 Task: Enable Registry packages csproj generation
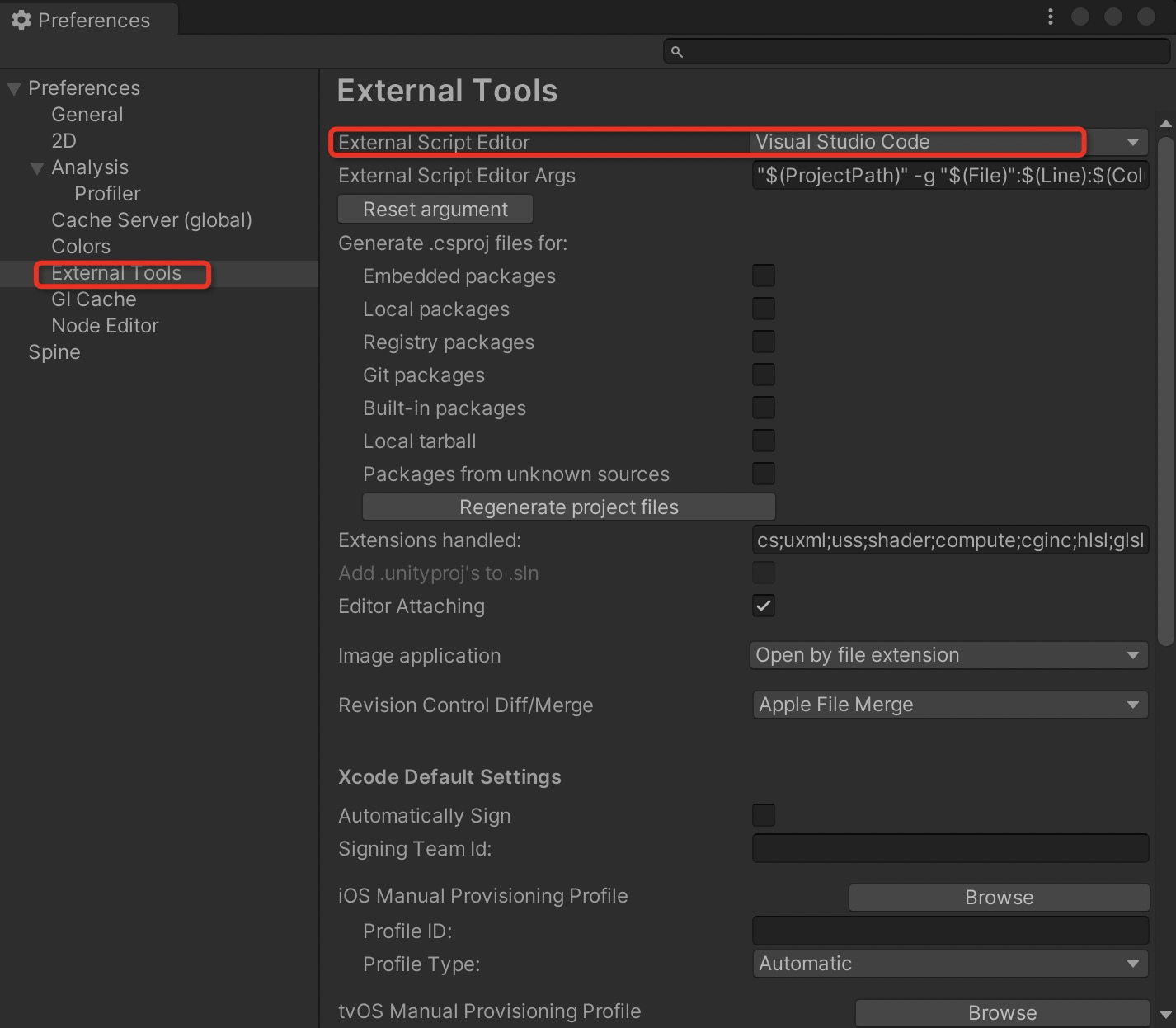[764, 342]
